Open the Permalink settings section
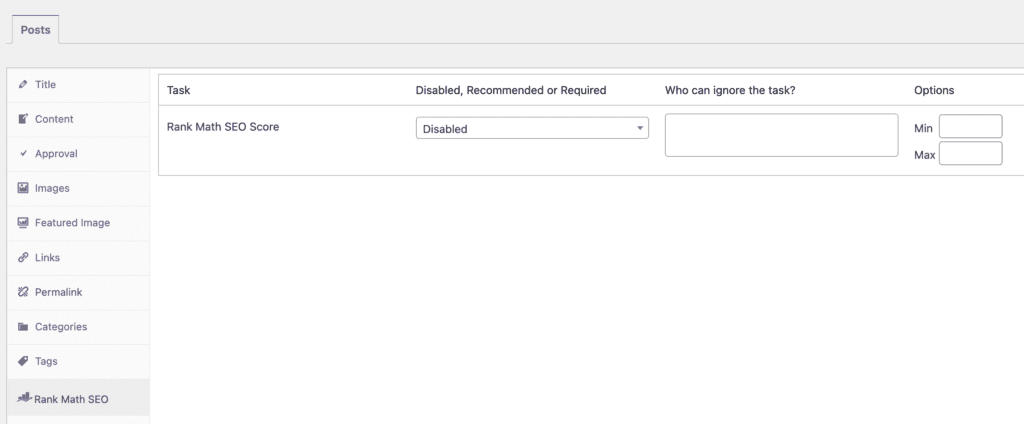The width and height of the screenshot is (1024, 424). pyautogui.click(x=58, y=292)
